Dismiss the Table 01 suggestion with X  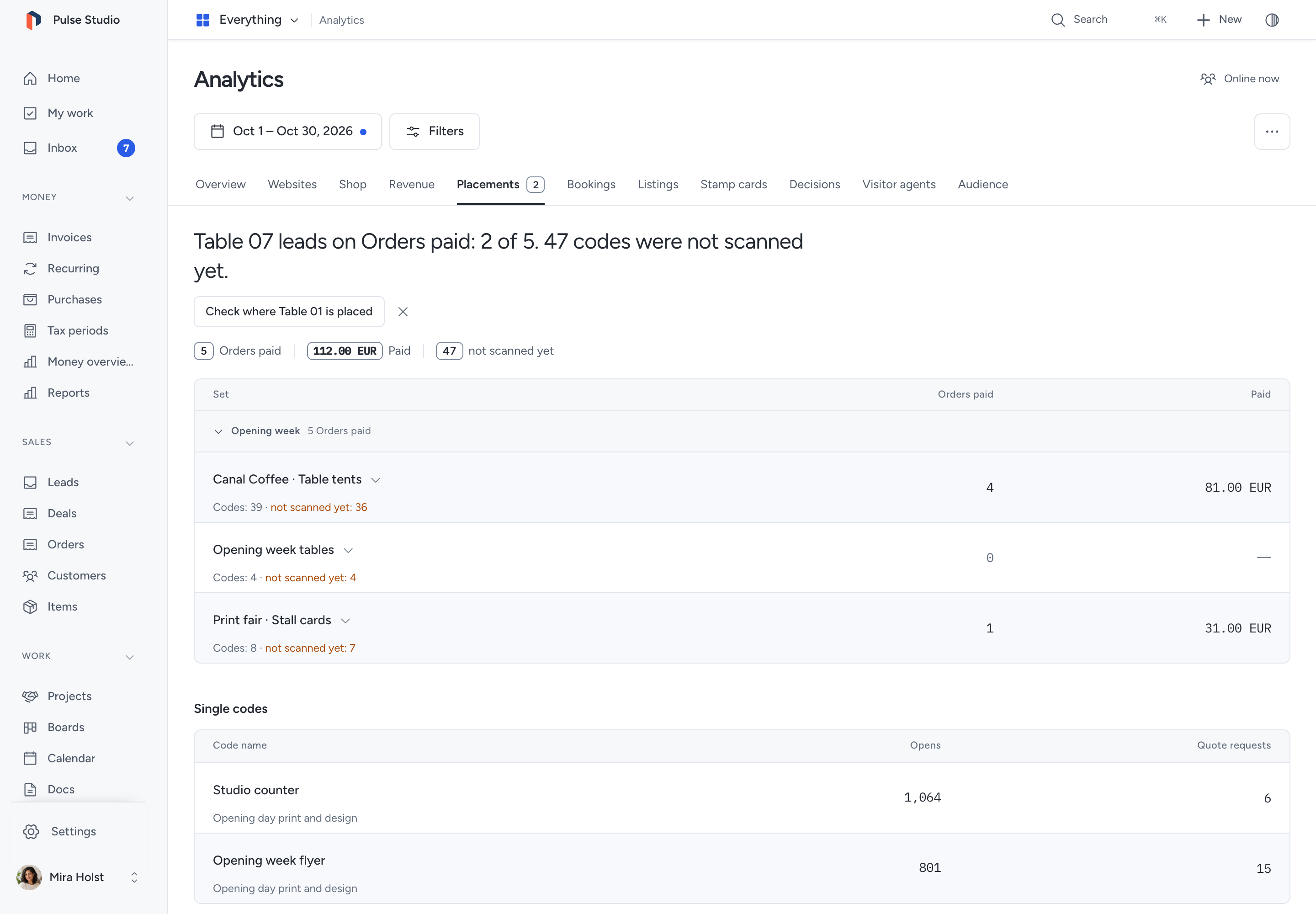point(403,312)
